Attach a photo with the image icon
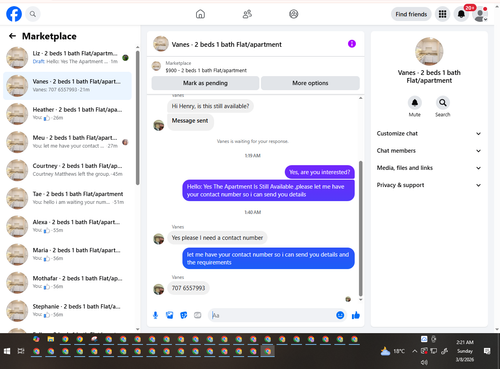The height and width of the screenshot is (369, 500). point(170,315)
